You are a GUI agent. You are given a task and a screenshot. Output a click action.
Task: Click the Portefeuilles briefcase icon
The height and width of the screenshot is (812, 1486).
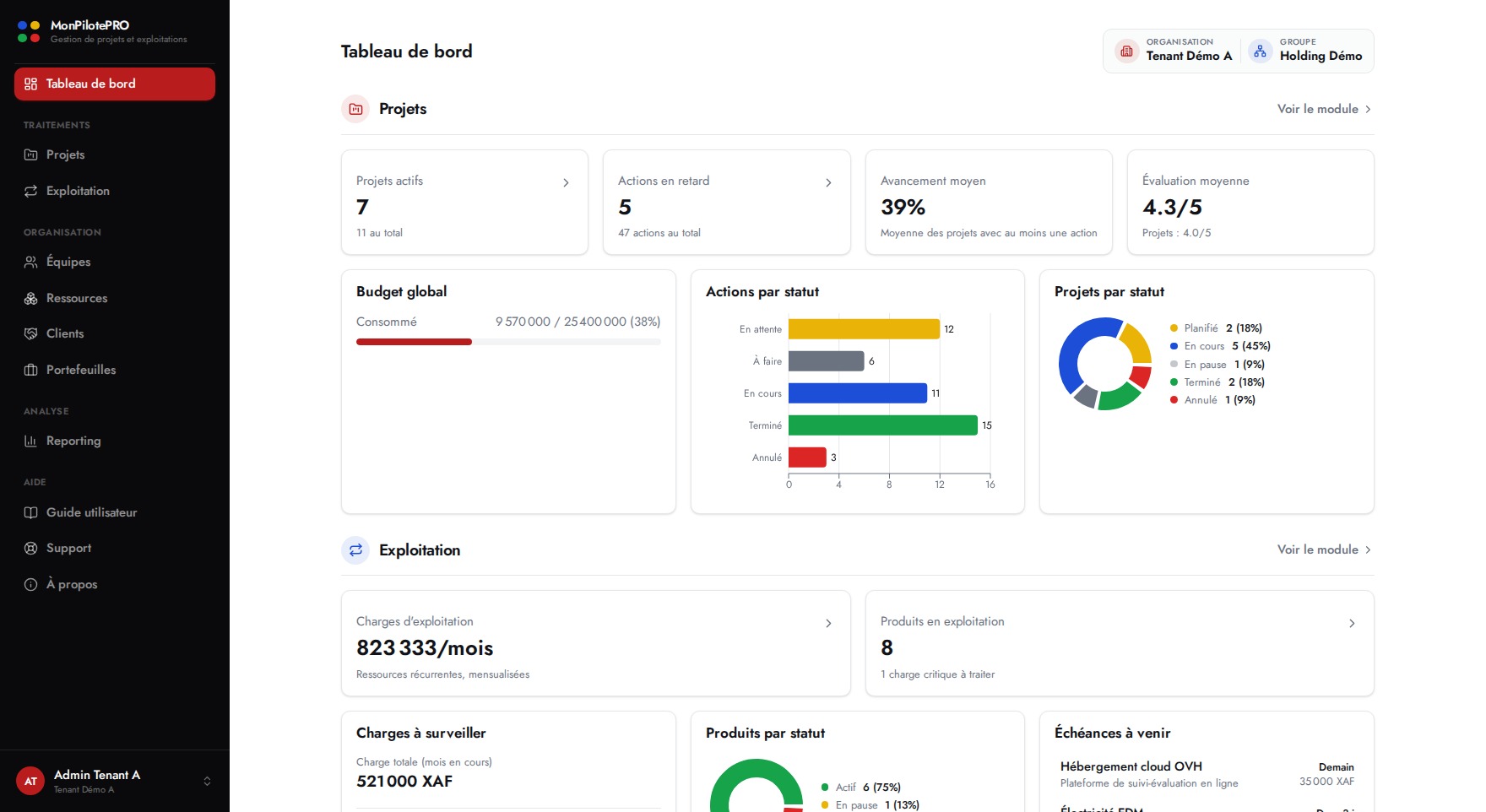30,370
